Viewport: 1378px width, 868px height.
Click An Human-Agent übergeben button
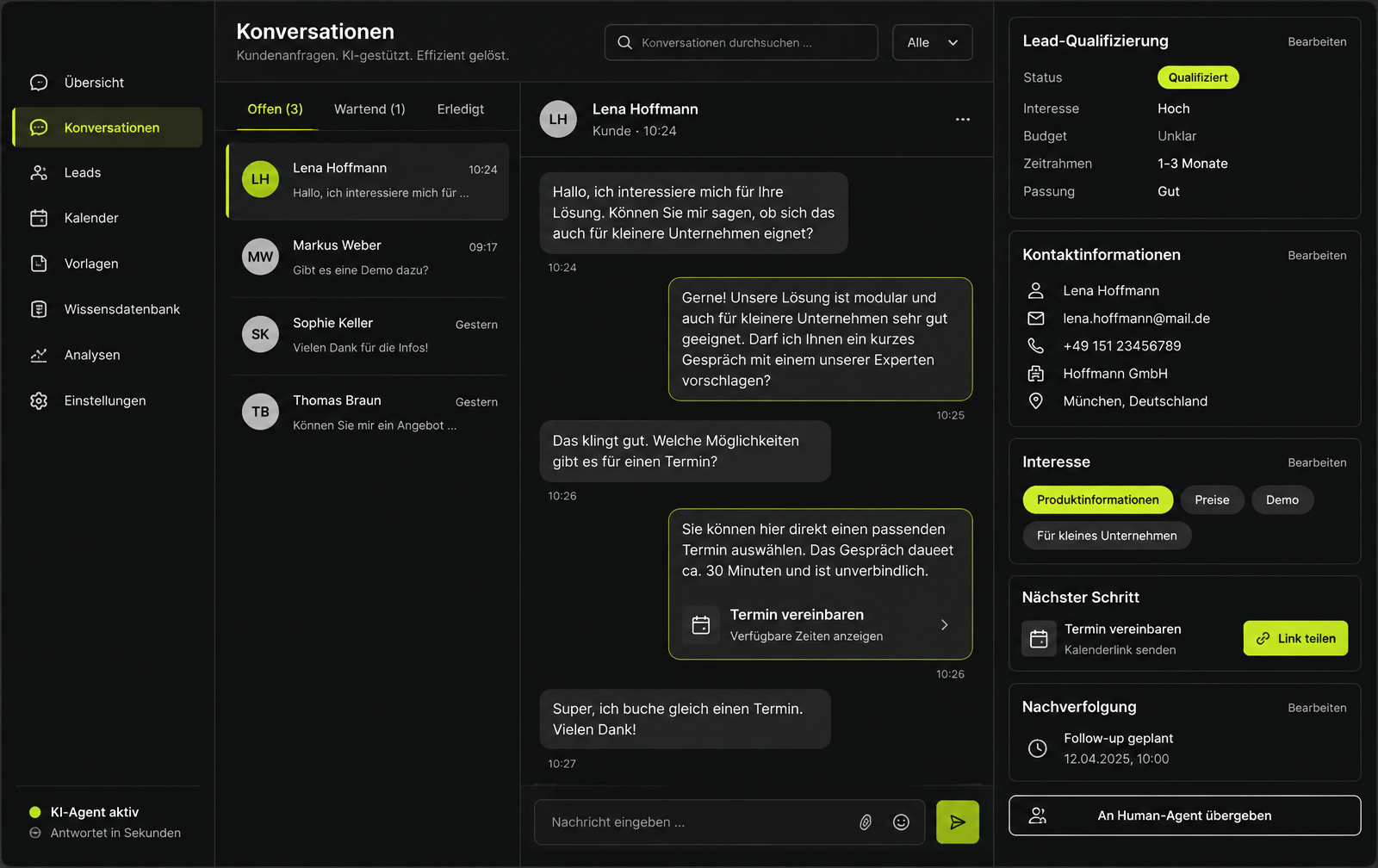[1184, 815]
